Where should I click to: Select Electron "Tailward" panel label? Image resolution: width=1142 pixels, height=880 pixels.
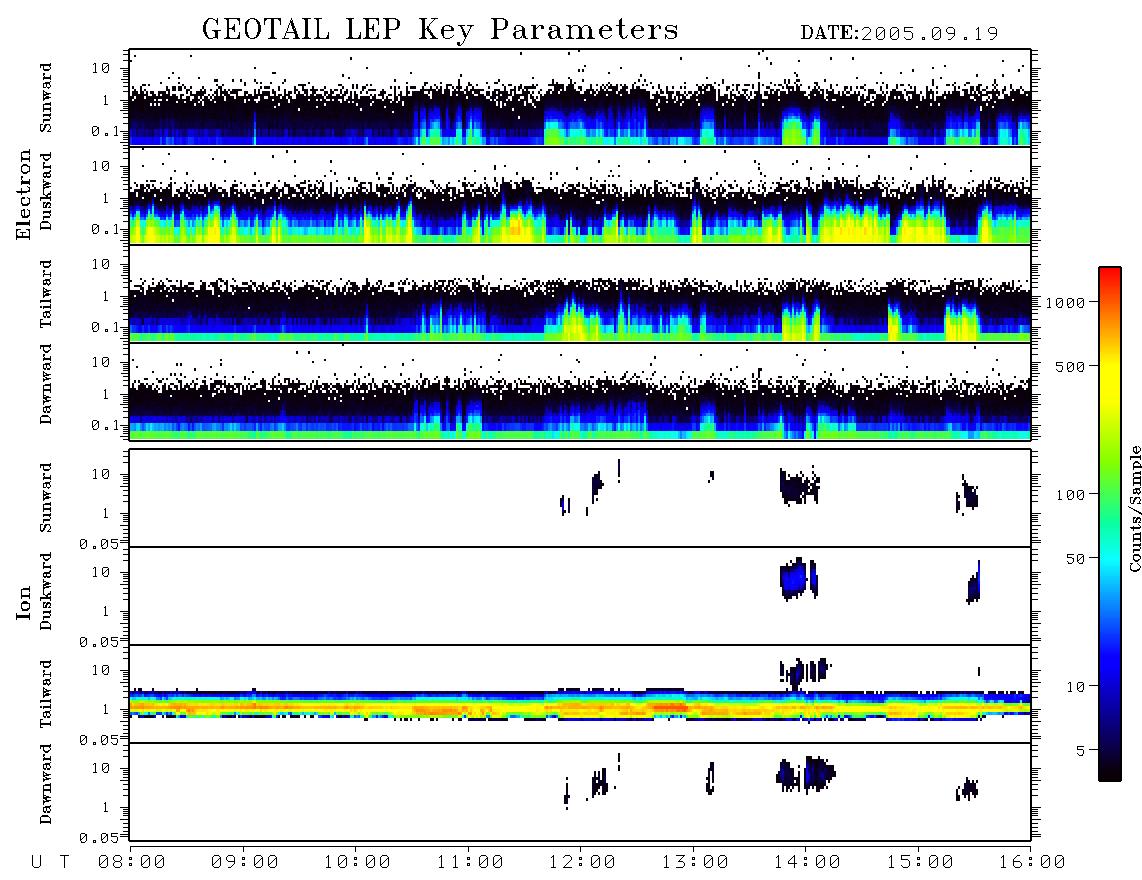[46, 294]
